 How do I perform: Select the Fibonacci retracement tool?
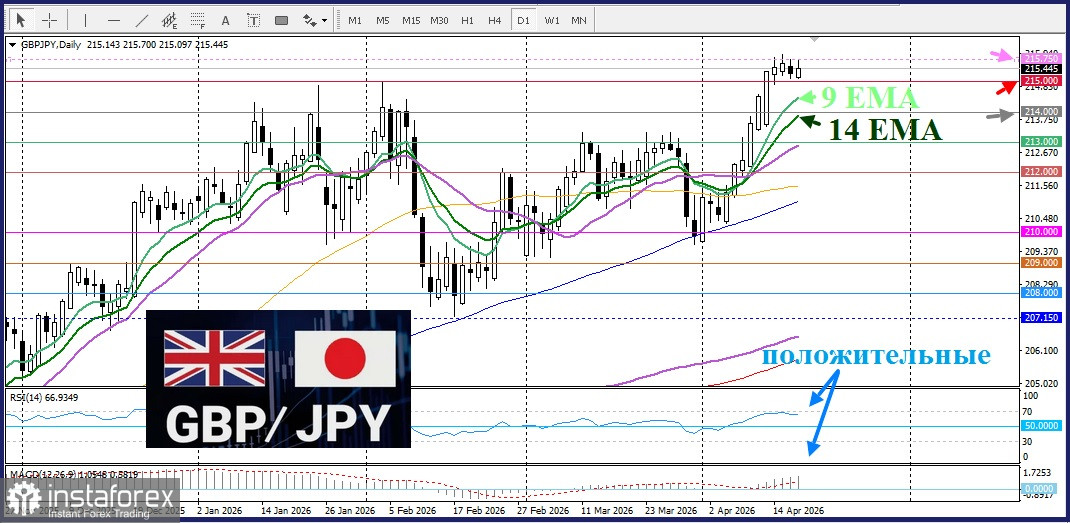pos(198,20)
